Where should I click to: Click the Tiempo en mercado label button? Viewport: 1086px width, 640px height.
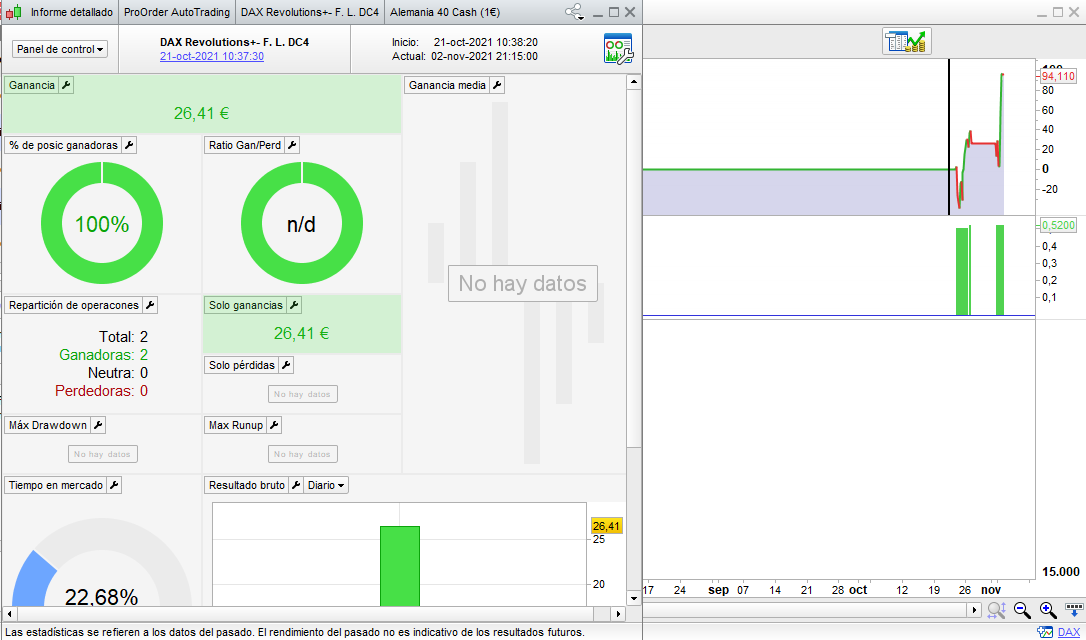coord(56,486)
